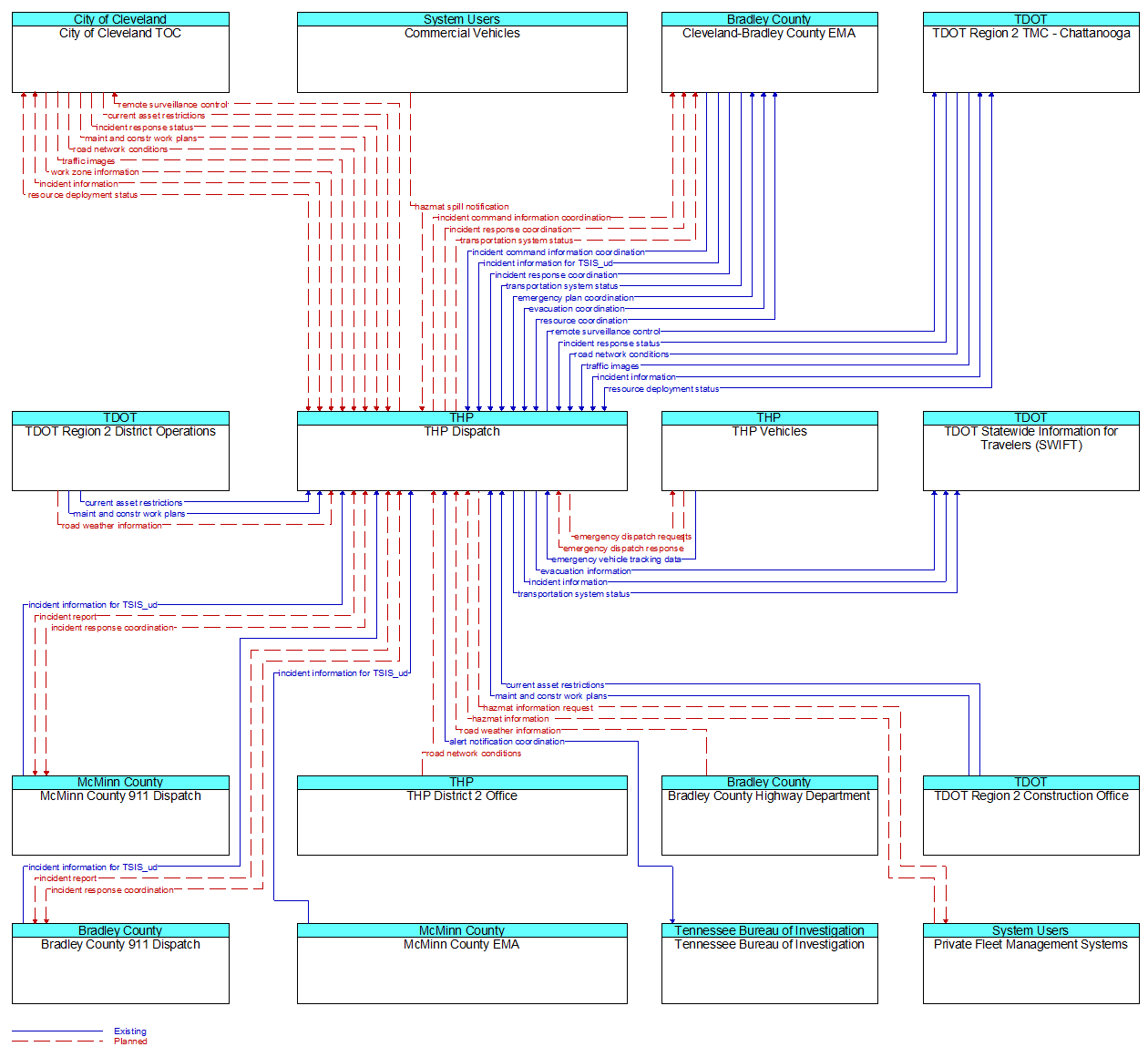Click 'resource deployment status' label under Cleveland TOC

click(x=83, y=195)
